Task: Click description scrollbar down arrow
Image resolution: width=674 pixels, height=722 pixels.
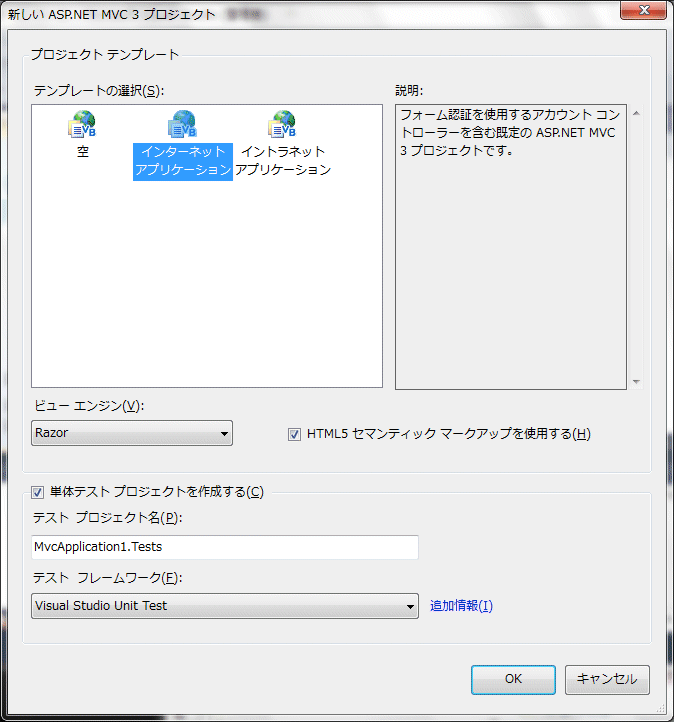Action: pos(636,381)
